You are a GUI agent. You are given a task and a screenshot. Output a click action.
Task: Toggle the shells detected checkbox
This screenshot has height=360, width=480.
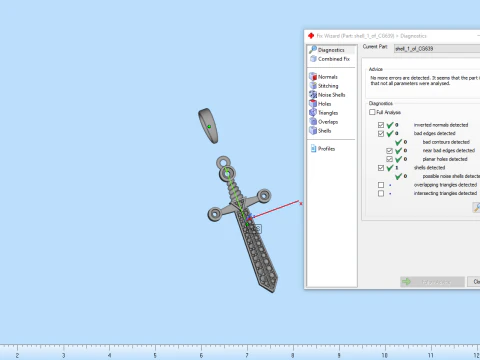pyautogui.click(x=381, y=168)
